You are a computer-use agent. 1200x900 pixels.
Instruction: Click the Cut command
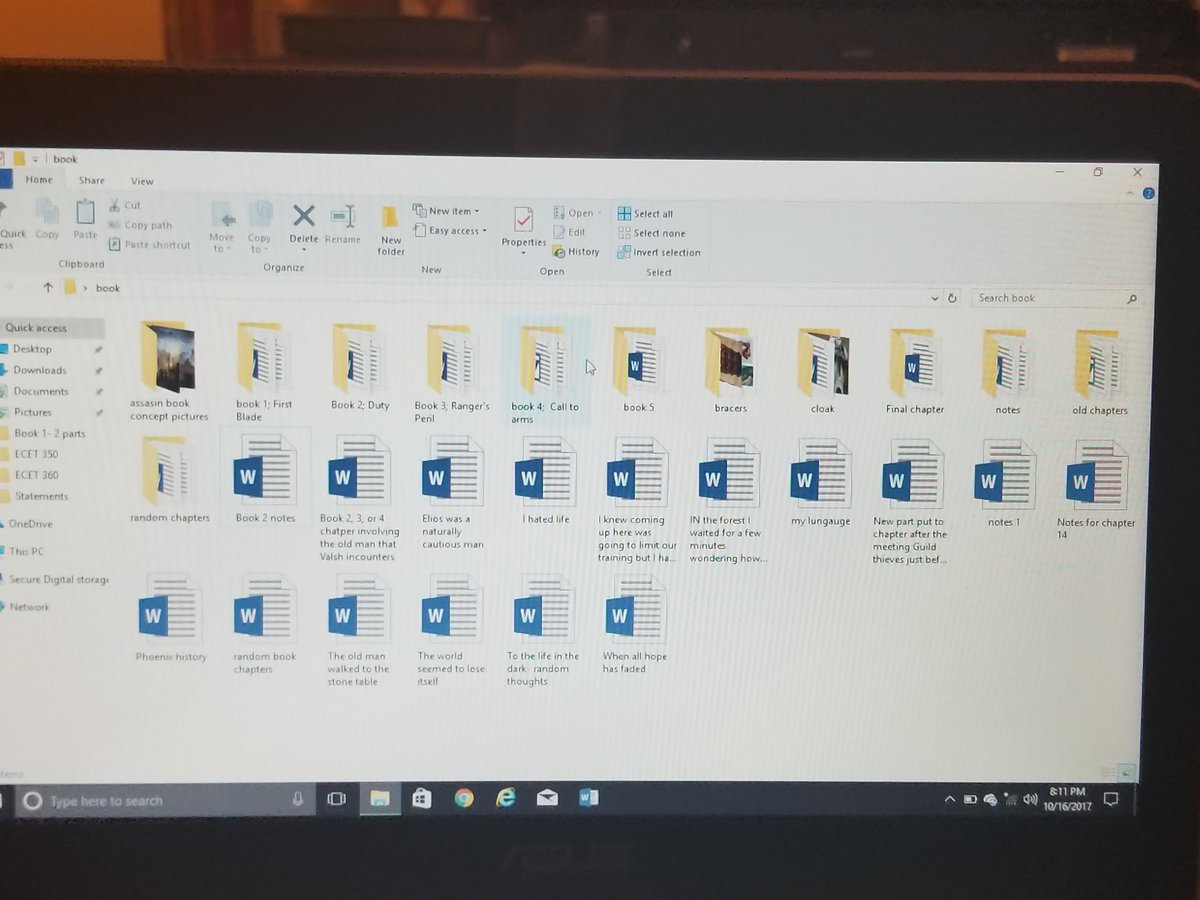pos(125,206)
